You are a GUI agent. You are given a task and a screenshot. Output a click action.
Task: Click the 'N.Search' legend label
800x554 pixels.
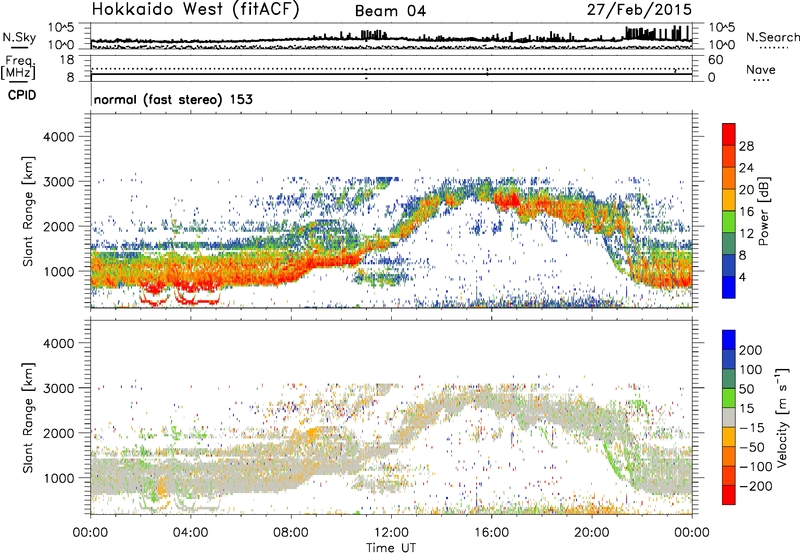(x=772, y=37)
